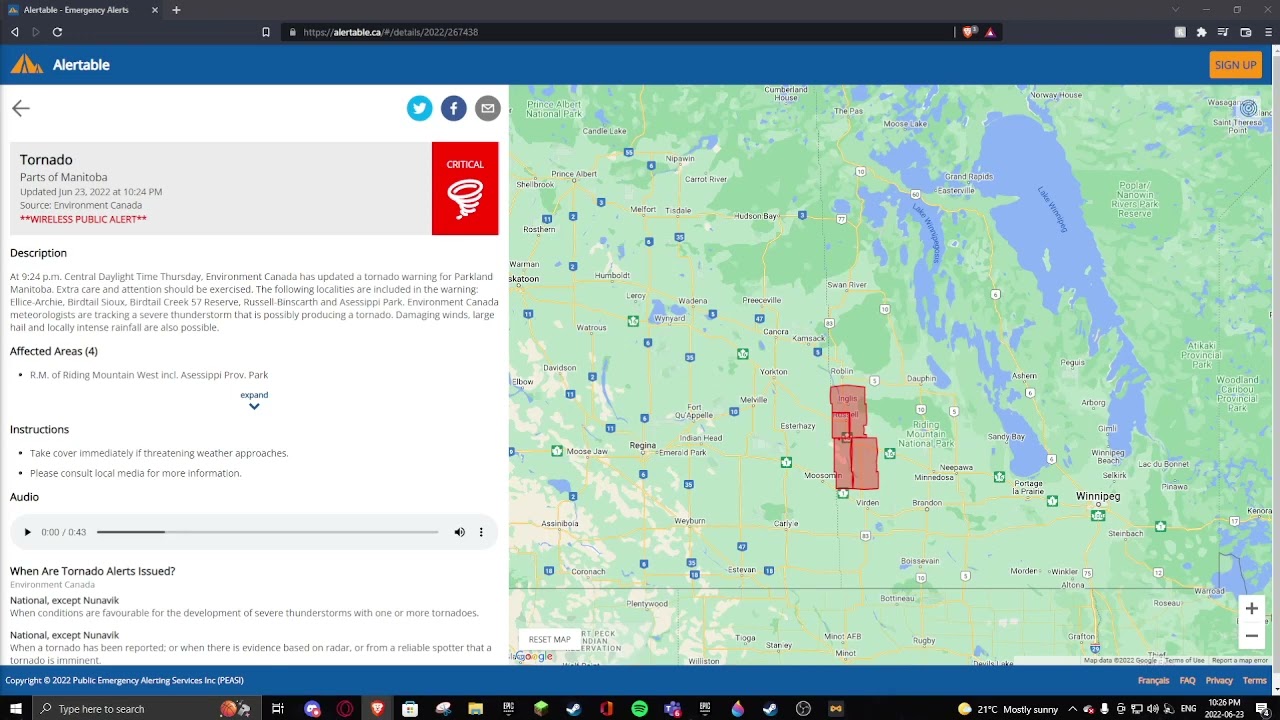Open a new browser tab
Screen dimensions: 1280x720
176,10
